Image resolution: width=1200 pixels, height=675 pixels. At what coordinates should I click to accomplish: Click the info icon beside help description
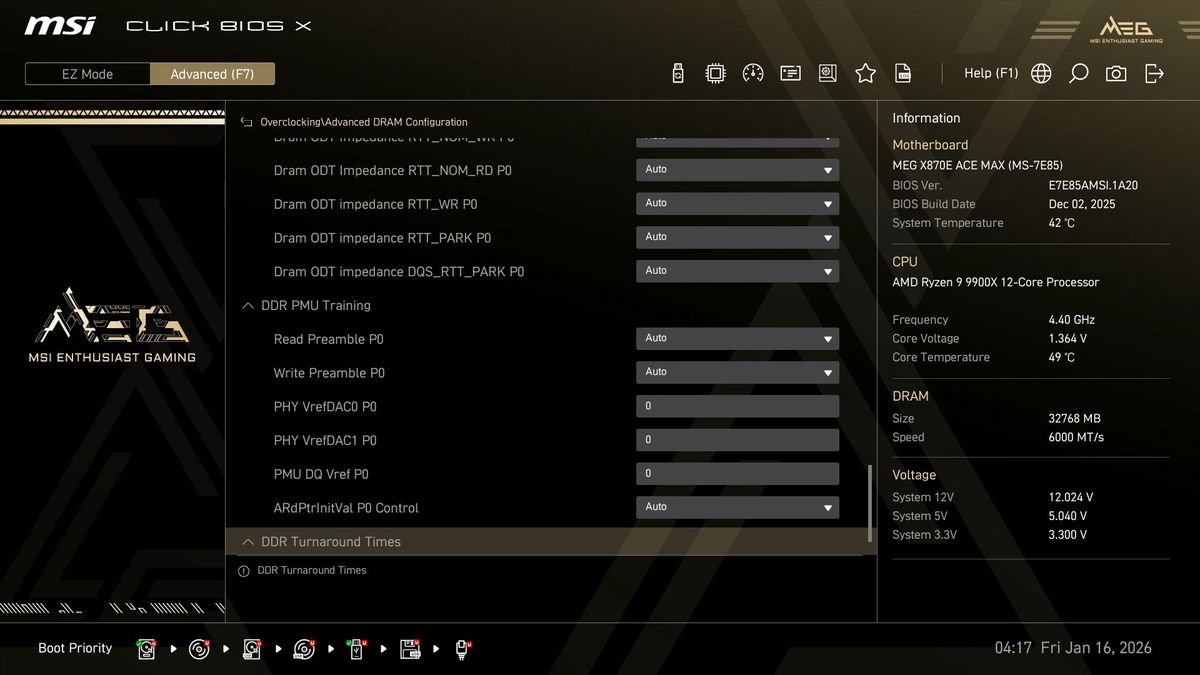243,571
